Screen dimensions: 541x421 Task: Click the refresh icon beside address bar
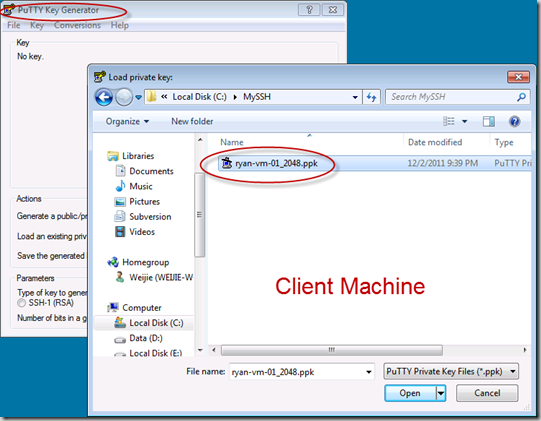tap(372, 97)
